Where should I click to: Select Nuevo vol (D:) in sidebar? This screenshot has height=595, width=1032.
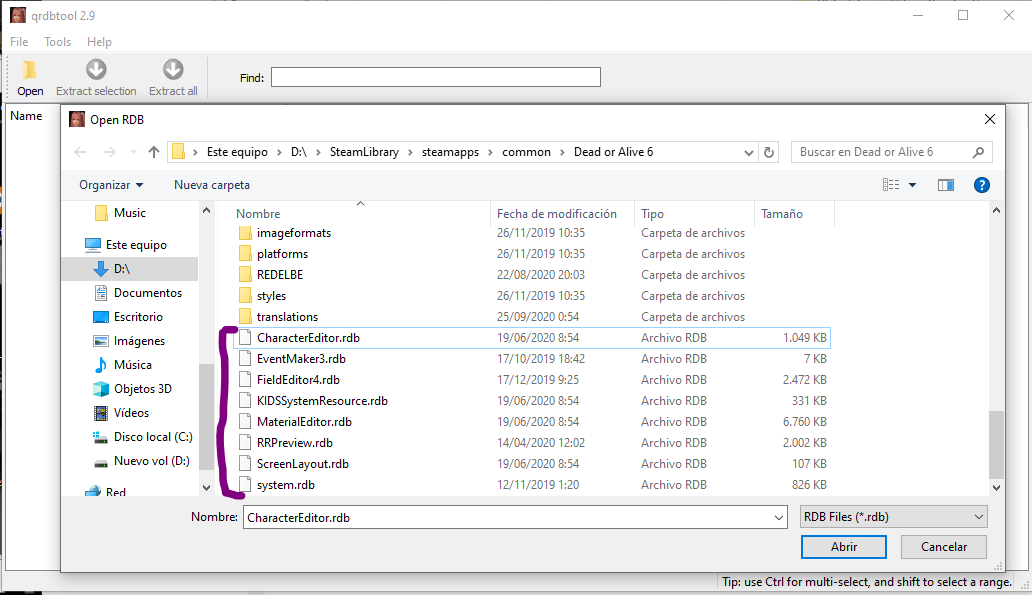[x=151, y=461]
